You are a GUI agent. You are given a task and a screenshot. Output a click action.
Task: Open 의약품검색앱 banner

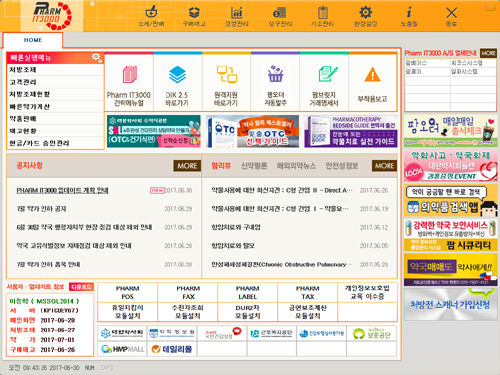click(x=451, y=201)
